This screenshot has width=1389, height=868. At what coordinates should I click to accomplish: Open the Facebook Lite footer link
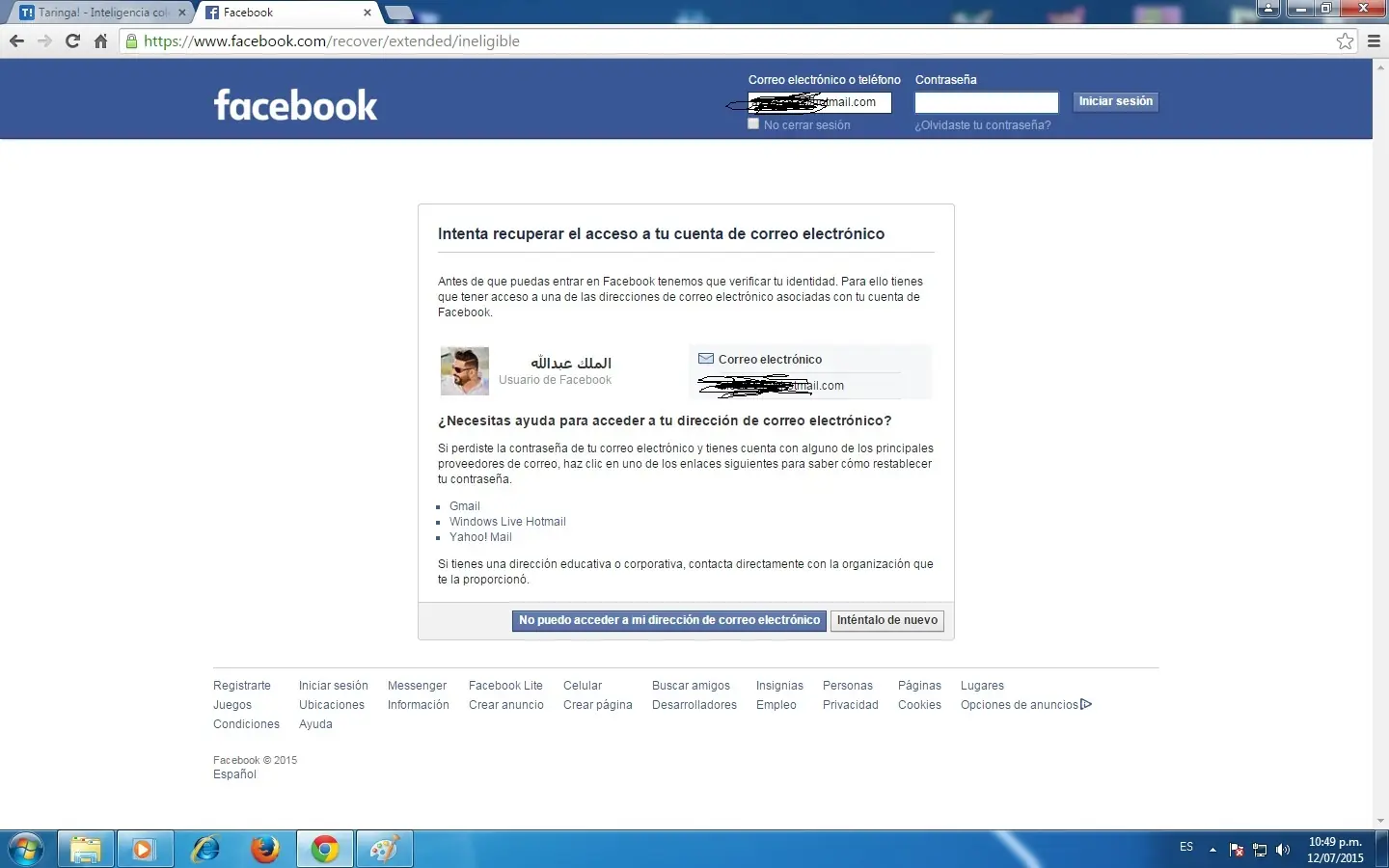[x=505, y=686]
